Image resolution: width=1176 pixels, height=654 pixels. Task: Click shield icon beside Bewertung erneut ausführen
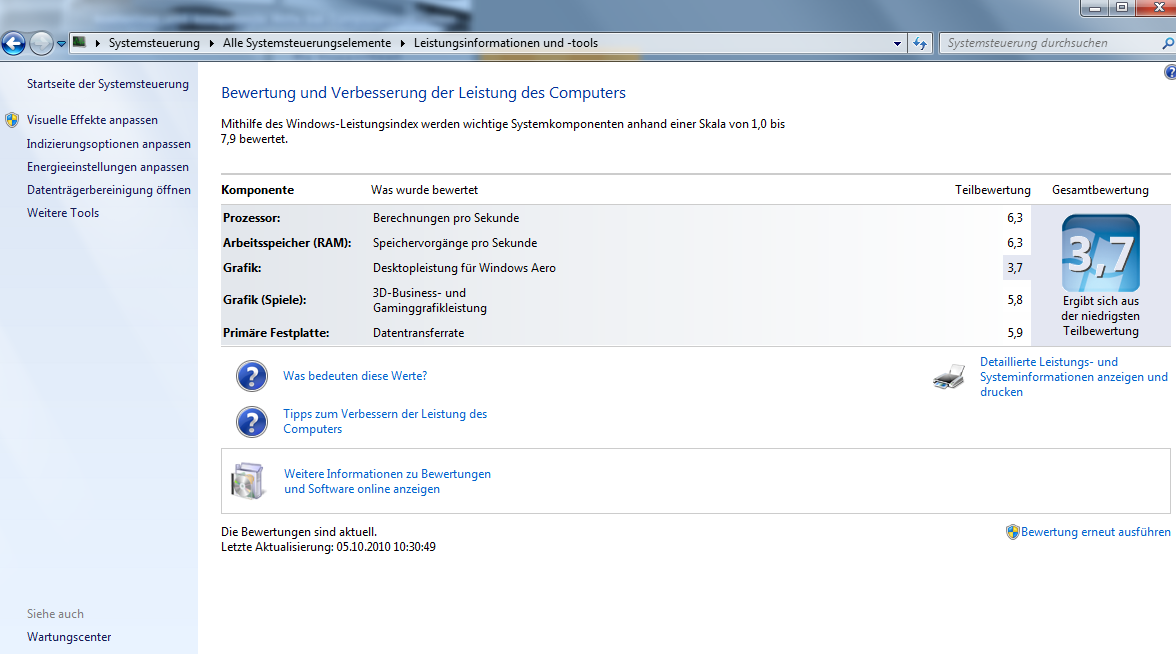(1012, 532)
